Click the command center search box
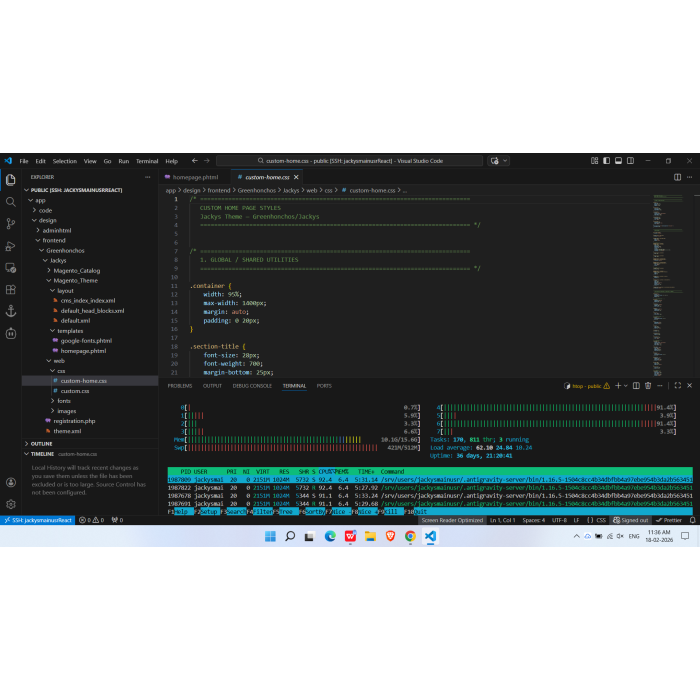The image size is (700, 700). 350,161
